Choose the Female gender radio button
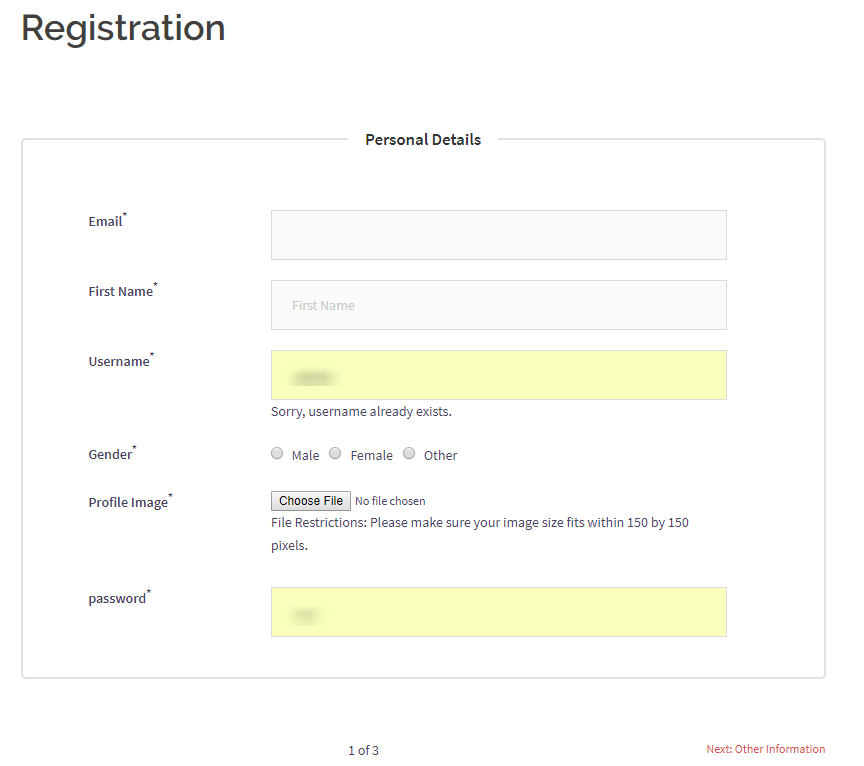 [x=336, y=454]
